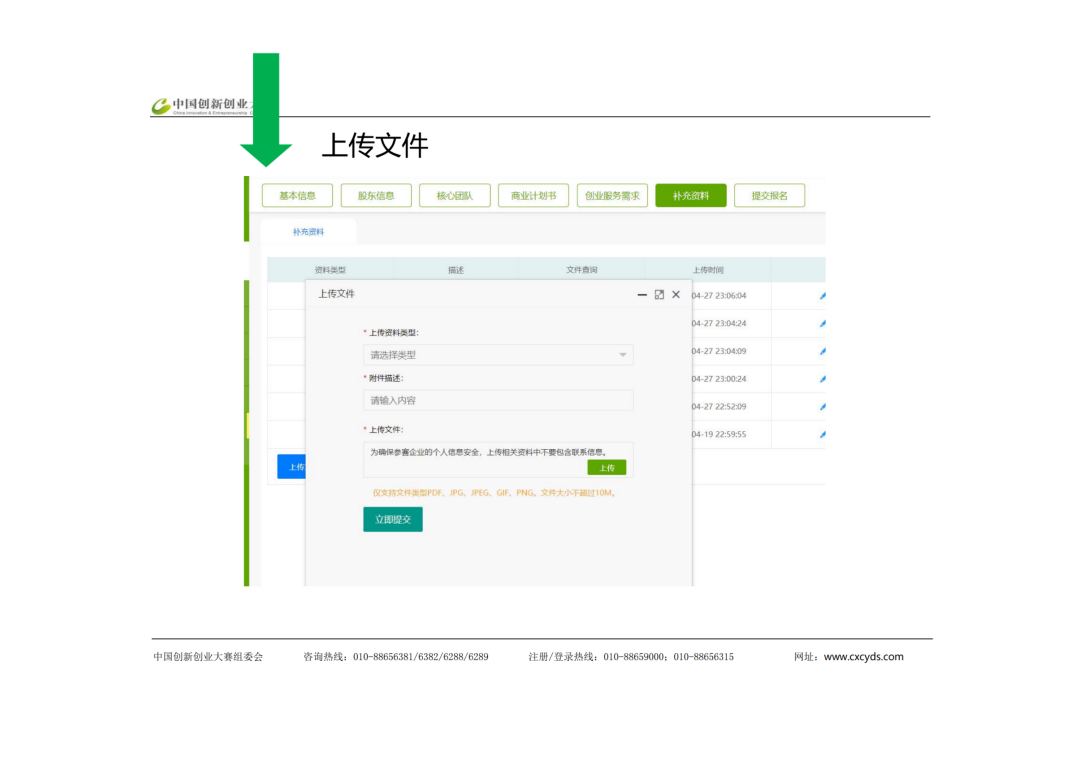
Task: Minimize the 上传文件 dialog
Action: pyautogui.click(x=642, y=294)
